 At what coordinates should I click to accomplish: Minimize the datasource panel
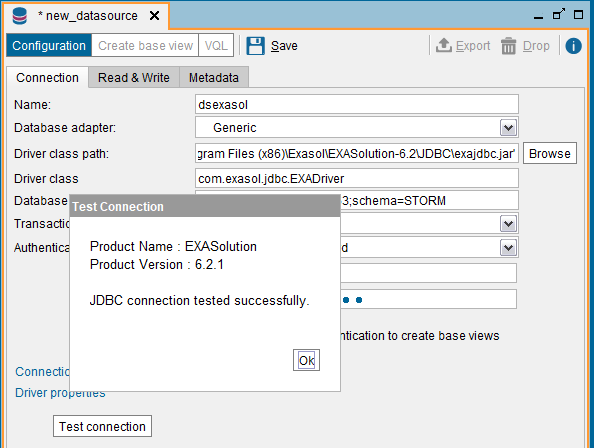click(538, 17)
